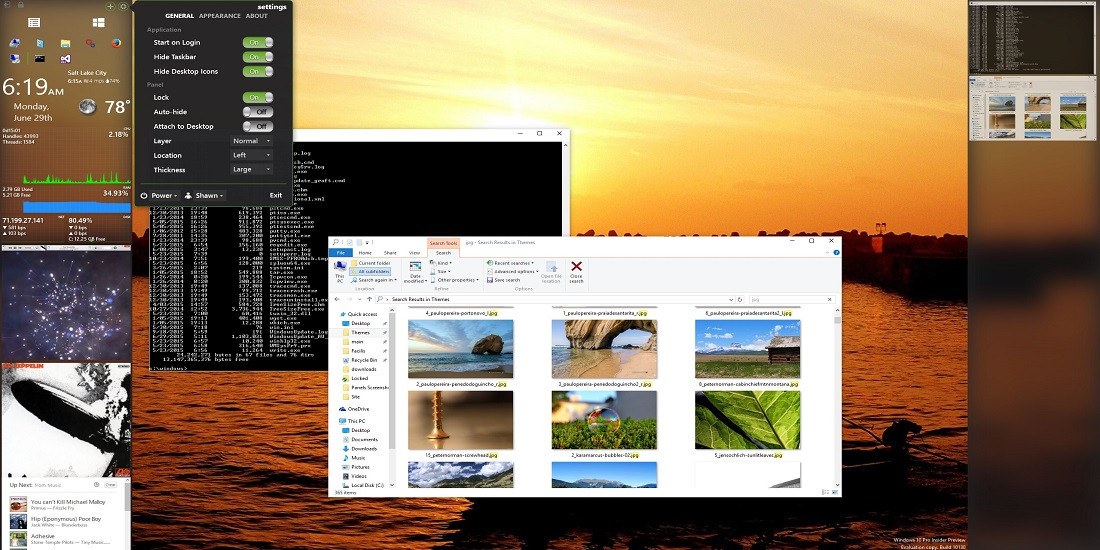
Task: Select the sunlit leaves thumbnail
Action: coord(747,420)
